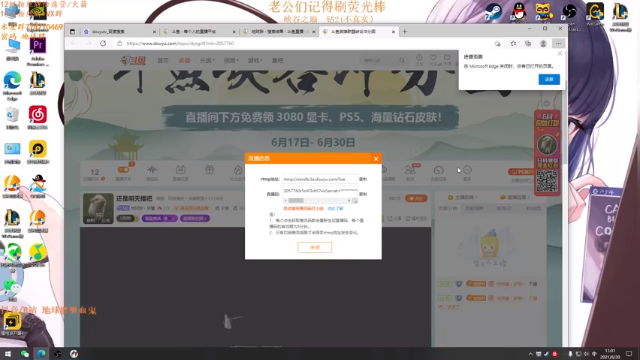Click the waveform icon in streamer toolbar
The width and height of the screenshot is (640, 360).
[152, 170]
